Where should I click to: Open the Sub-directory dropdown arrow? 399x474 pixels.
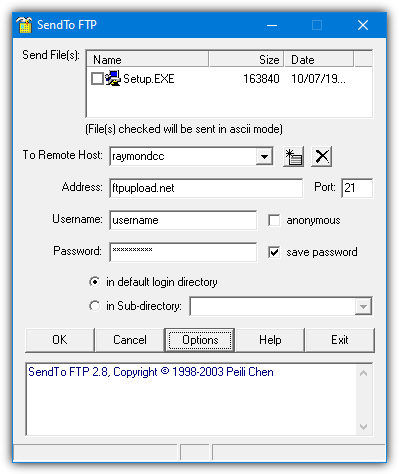coord(363,306)
